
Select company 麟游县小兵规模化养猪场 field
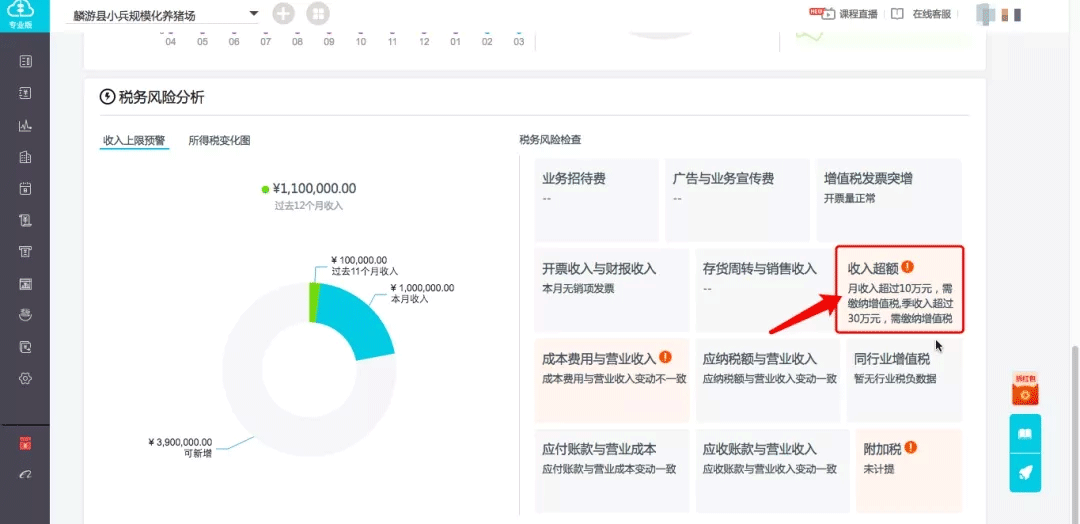click(162, 15)
